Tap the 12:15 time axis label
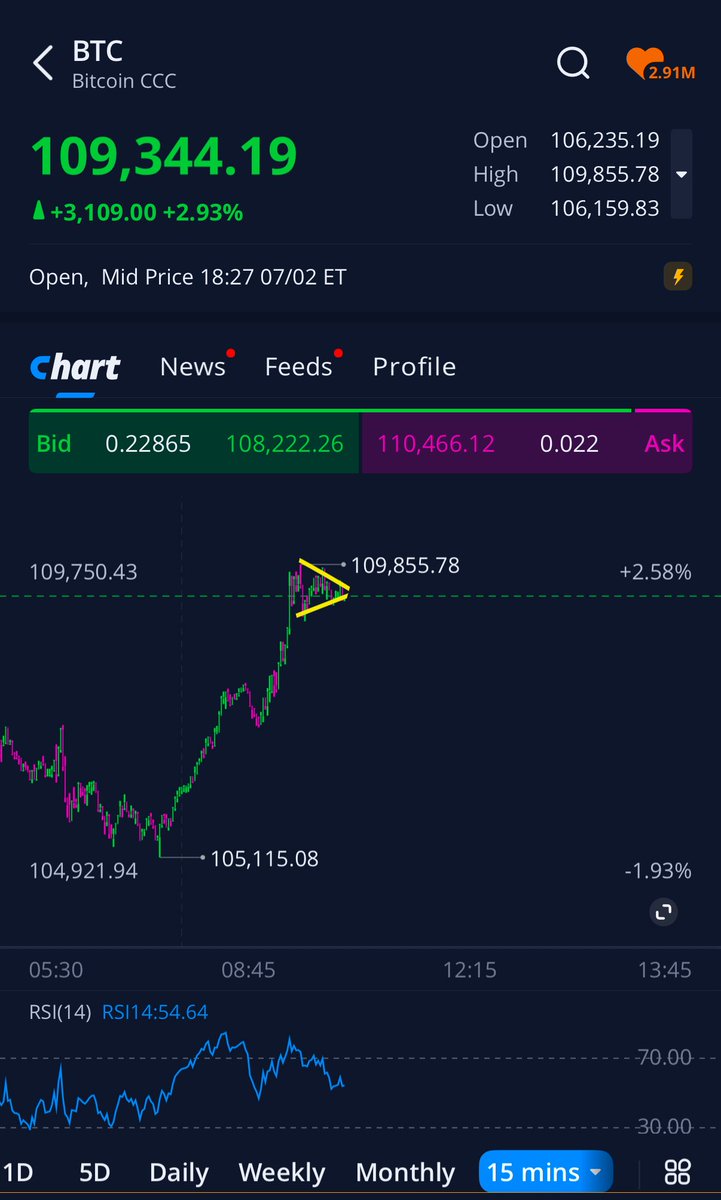721x1200 pixels. point(469,970)
